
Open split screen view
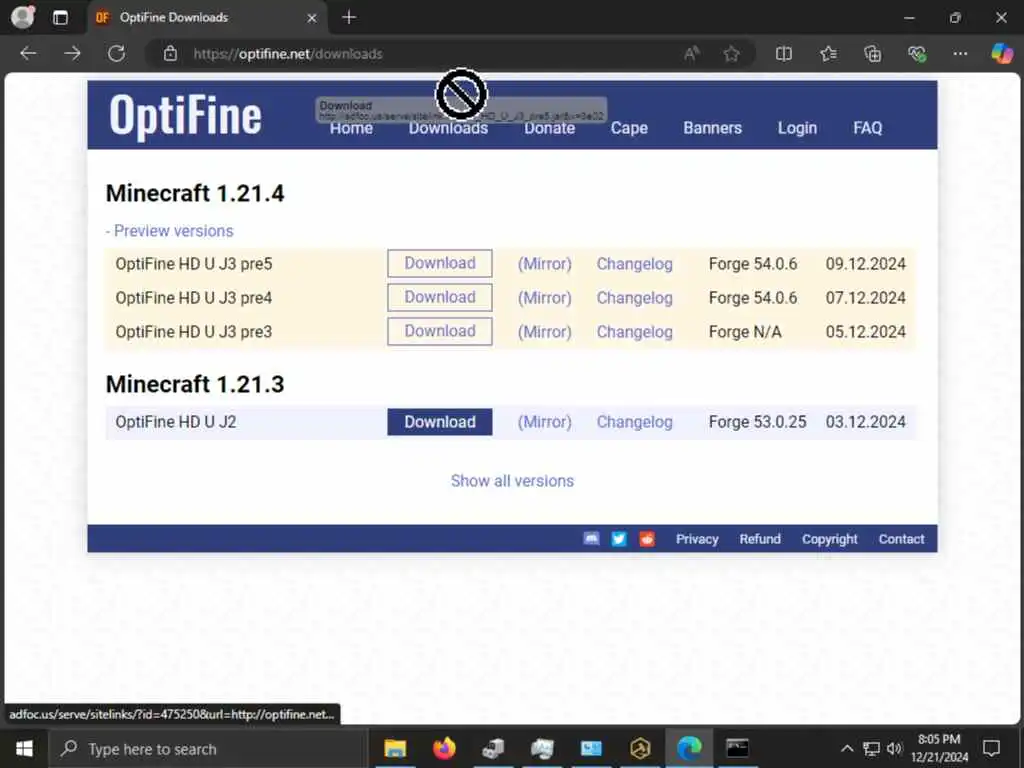click(784, 54)
